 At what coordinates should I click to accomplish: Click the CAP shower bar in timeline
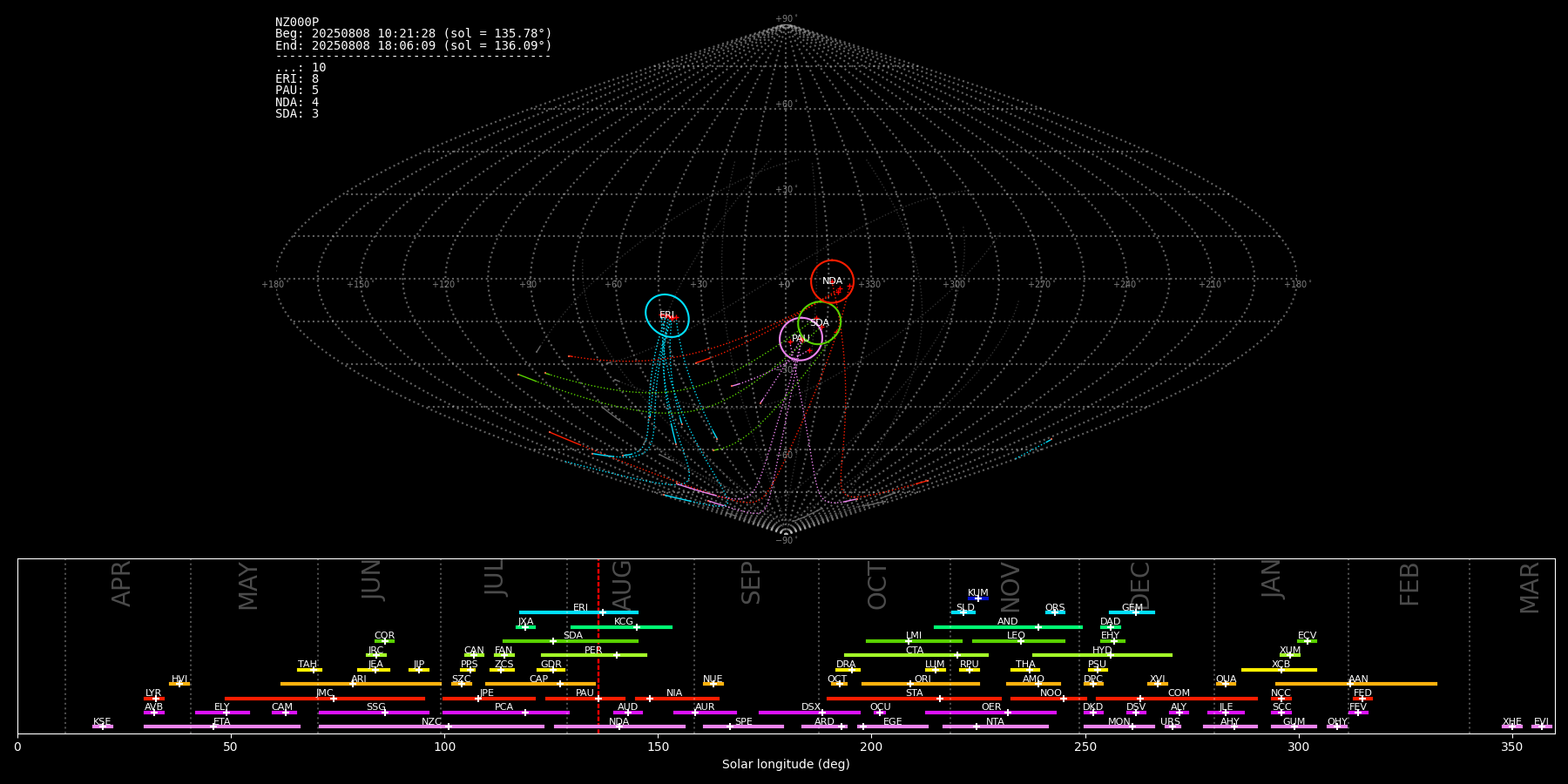[x=540, y=684]
